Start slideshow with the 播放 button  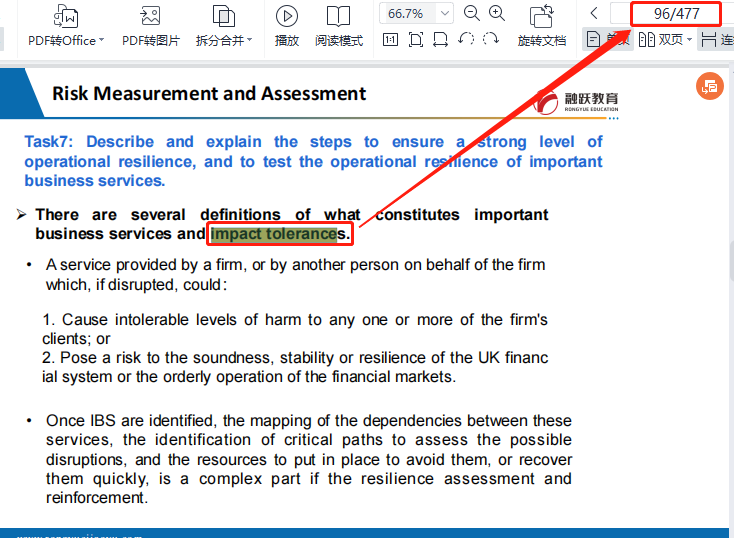click(x=287, y=16)
